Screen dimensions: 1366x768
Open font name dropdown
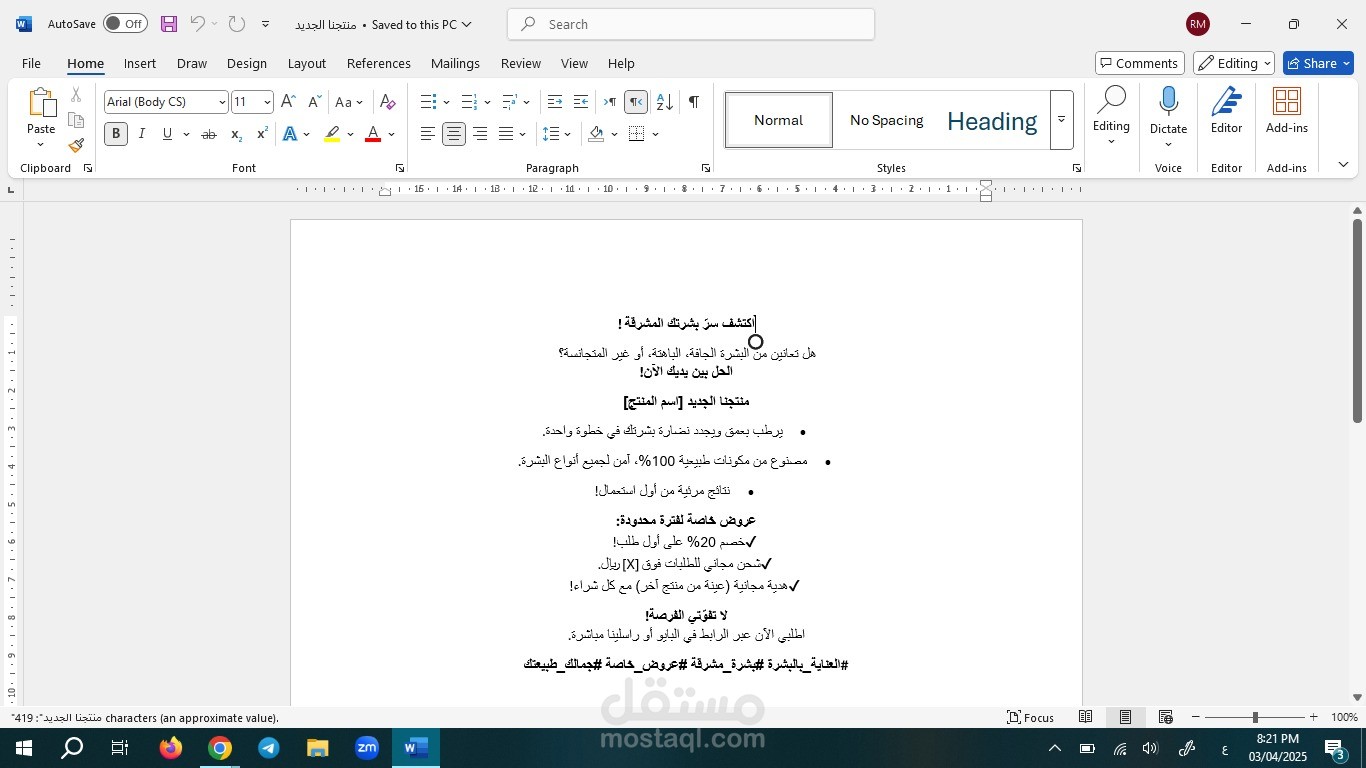[x=222, y=102]
